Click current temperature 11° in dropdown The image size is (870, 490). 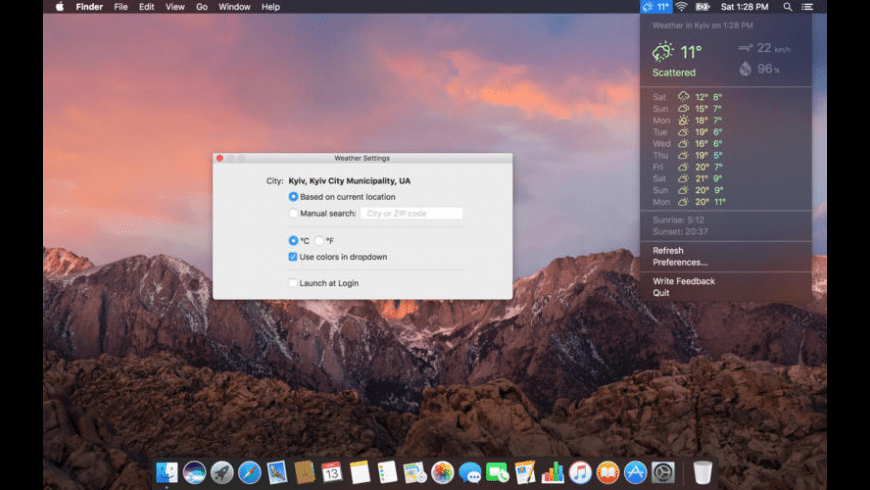[x=691, y=52]
